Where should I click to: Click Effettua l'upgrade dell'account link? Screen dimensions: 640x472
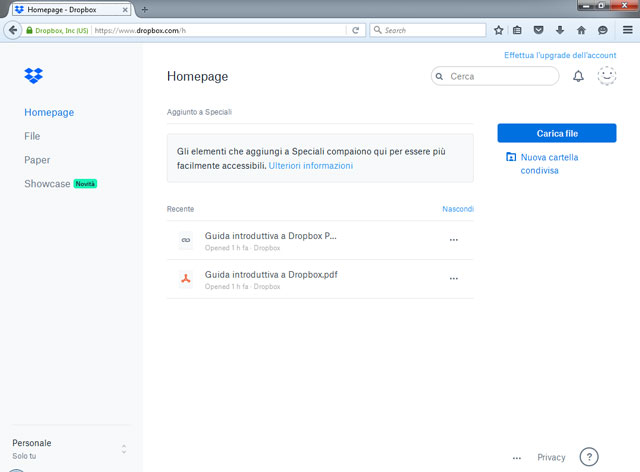[560, 55]
